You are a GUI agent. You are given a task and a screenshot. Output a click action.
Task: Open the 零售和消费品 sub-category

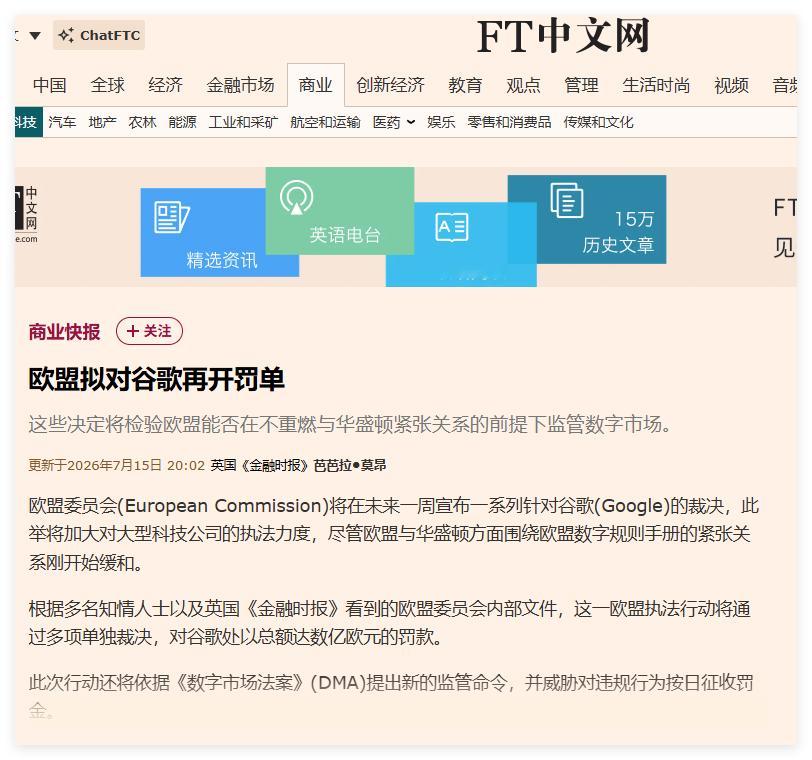(x=509, y=122)
